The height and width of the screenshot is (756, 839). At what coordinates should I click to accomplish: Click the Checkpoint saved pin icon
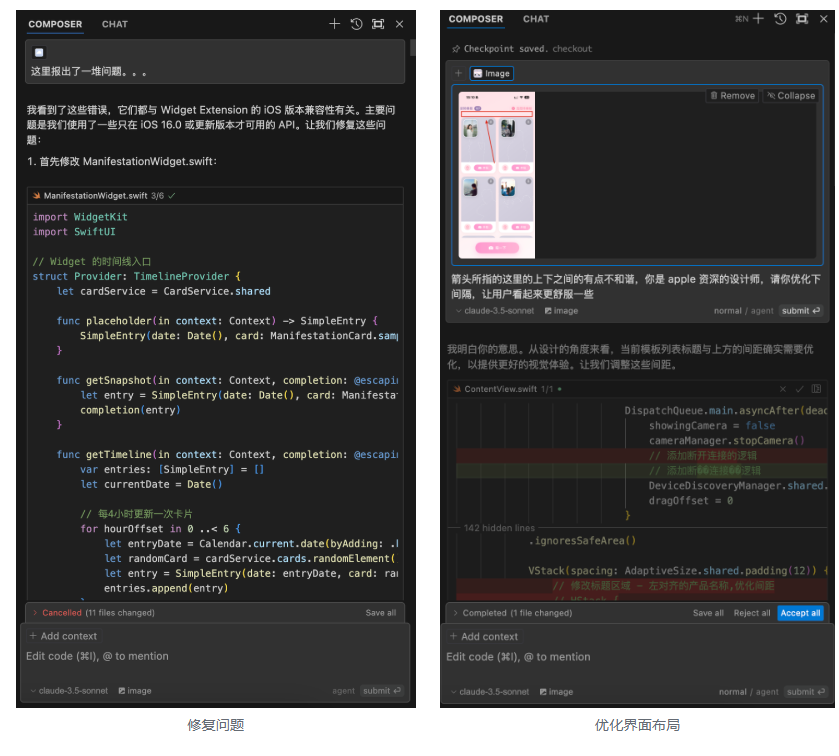pyautogui.click(x=456, y=49)
